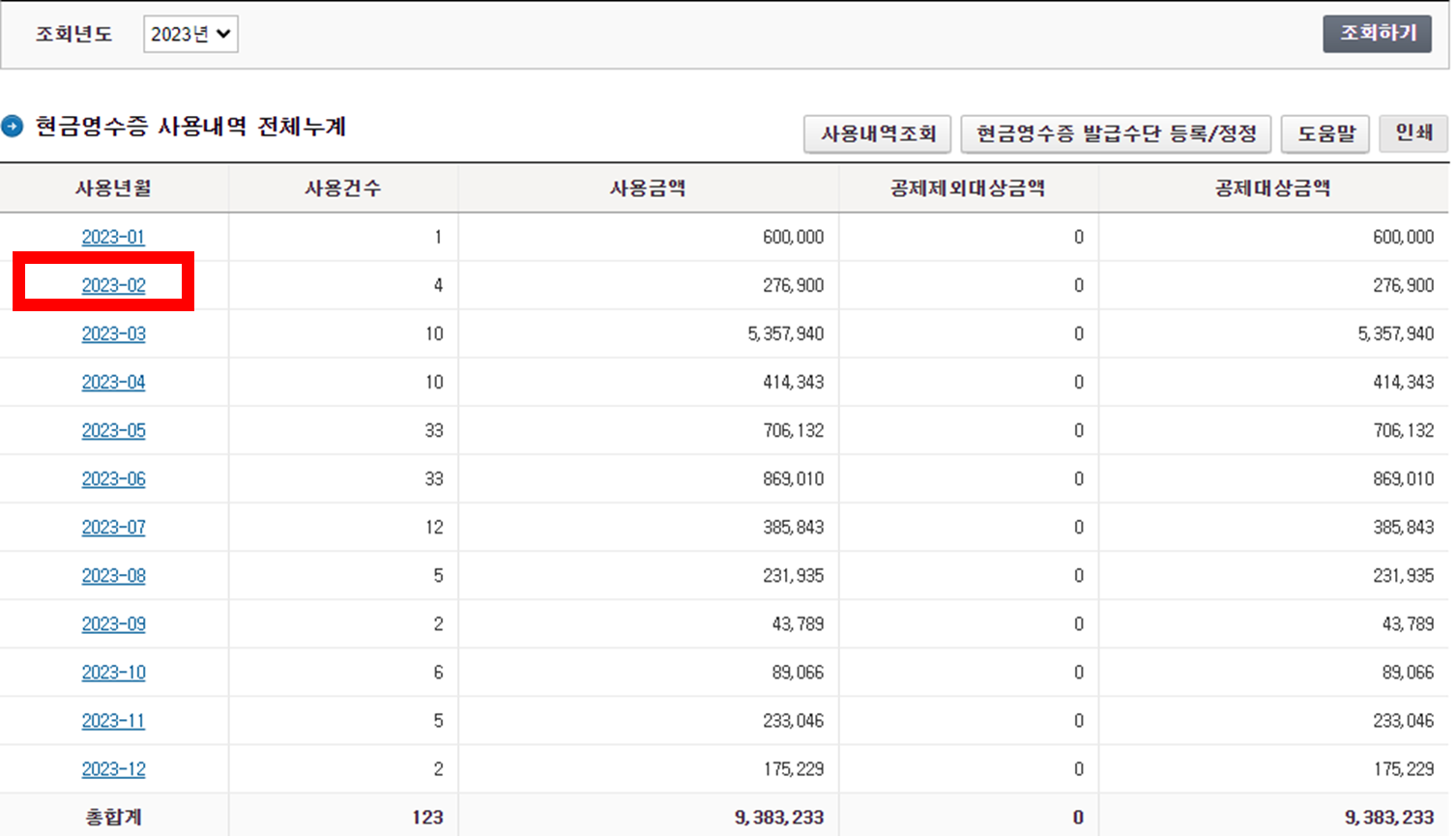
Task: Open the 2023-12 month link
Action: click(113, 768)
